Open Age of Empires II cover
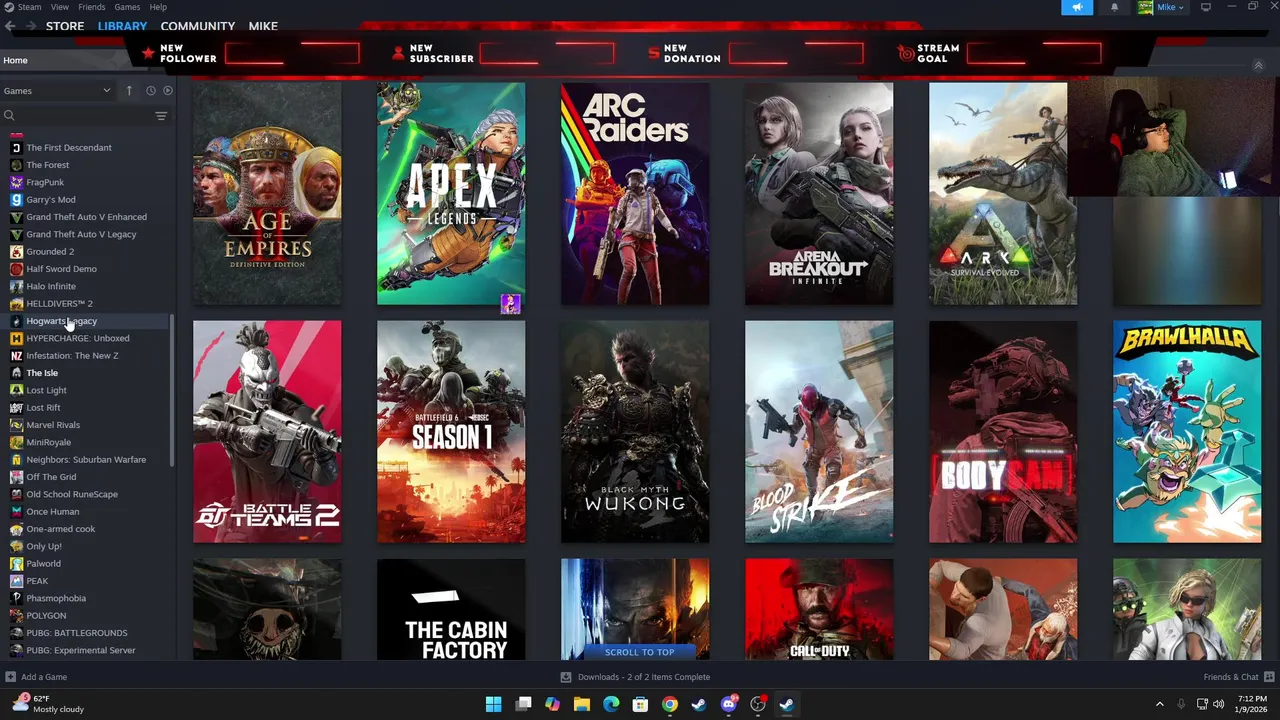 point(267,194)
